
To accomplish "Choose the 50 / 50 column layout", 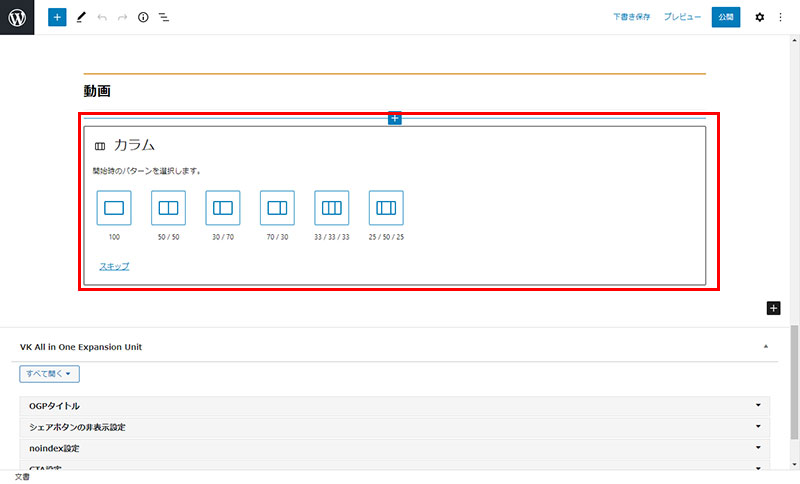I will 168,208.
